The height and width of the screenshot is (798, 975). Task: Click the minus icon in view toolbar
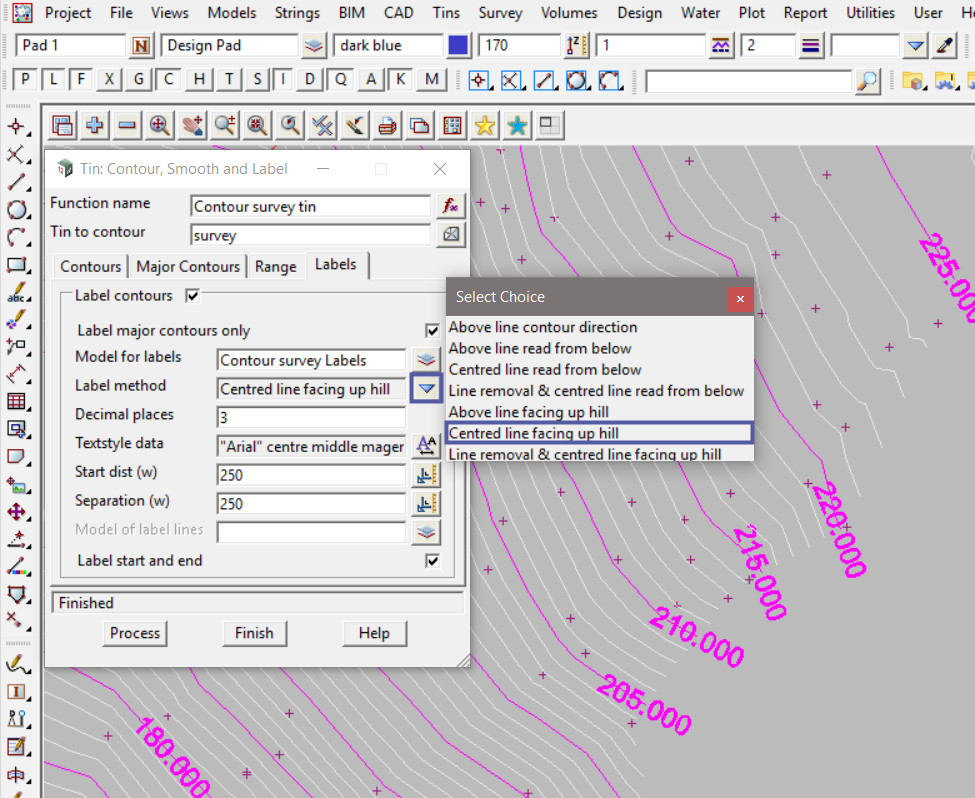tap(127, 125)
